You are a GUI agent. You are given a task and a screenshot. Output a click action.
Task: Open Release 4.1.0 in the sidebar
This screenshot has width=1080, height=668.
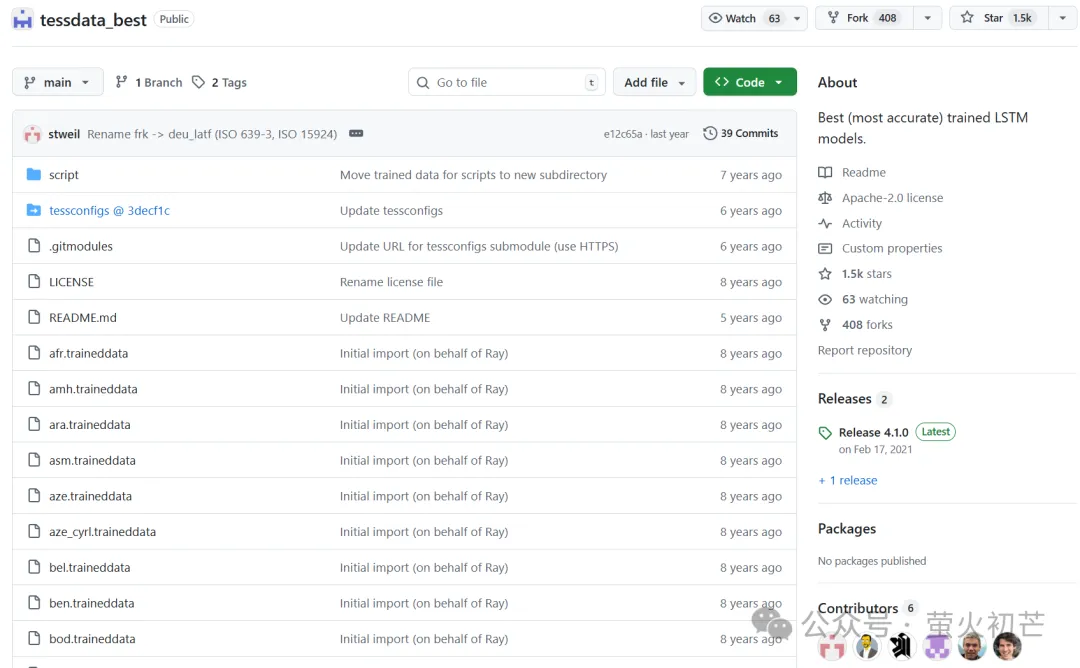coord(873,433)
